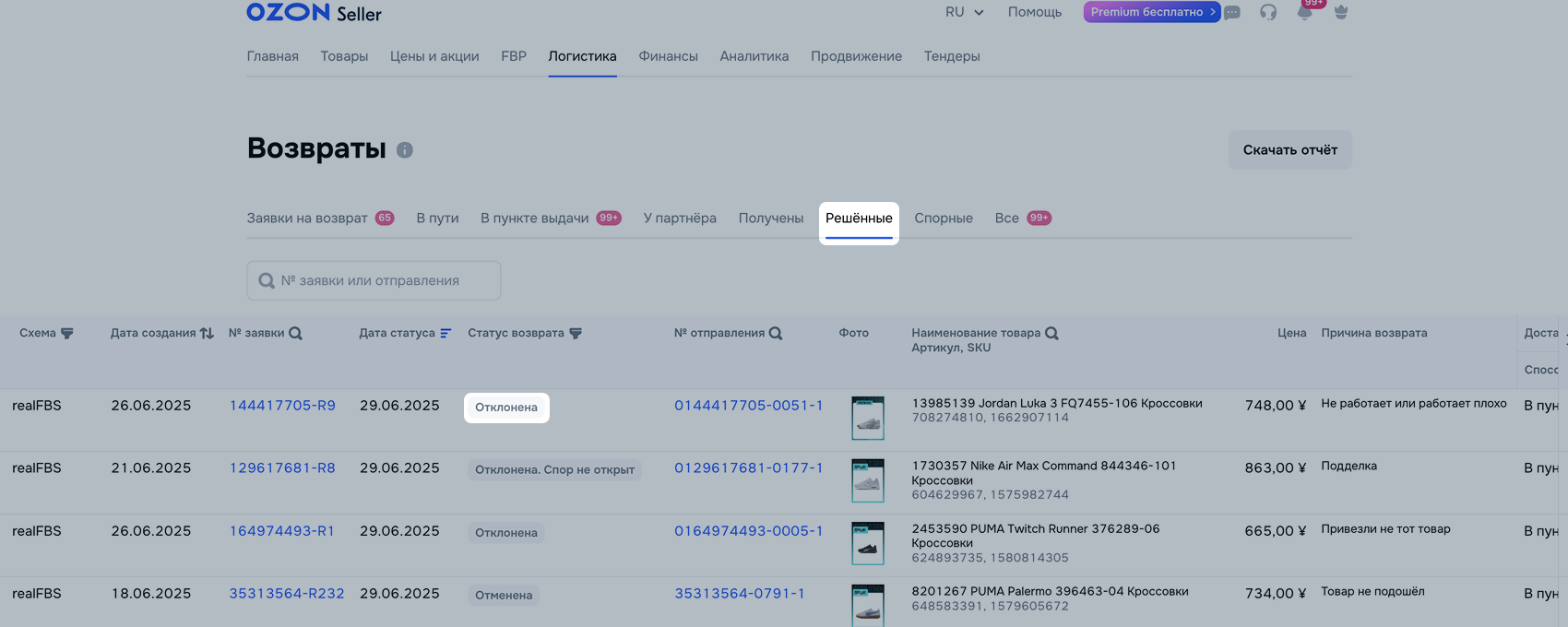Open the Тендеры menu
This screenshot has height=627, width=1568.
coord(952,56)
